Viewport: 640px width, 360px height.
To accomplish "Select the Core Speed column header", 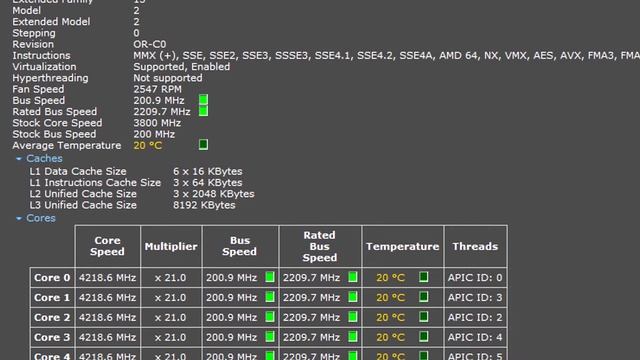I will pyautogui.click(x=107, y=246).
